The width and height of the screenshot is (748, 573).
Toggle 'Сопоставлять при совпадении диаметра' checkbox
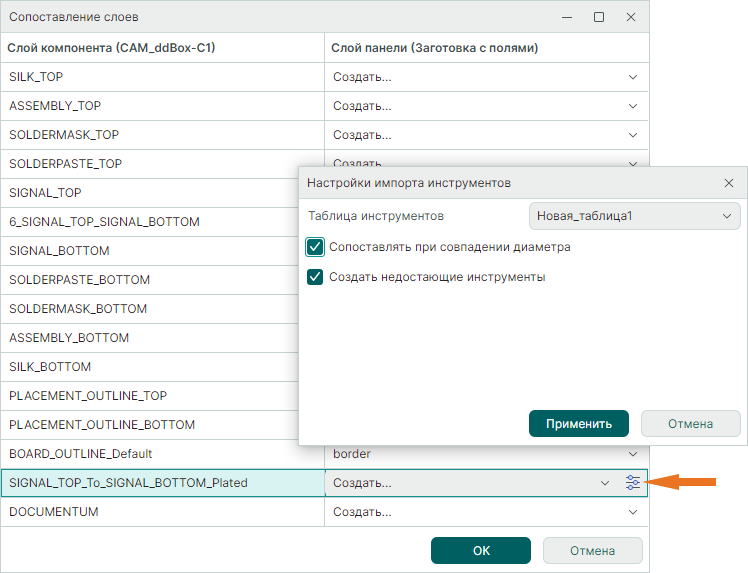[316, 247]
